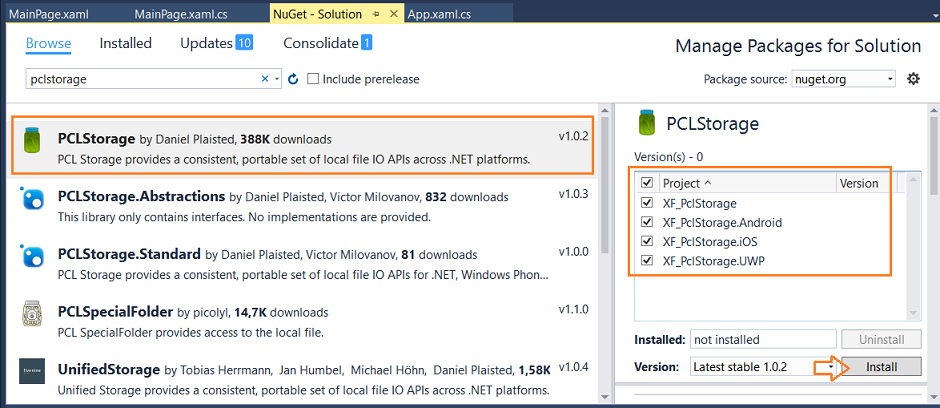This screenshot has width=940, height=408.
Task: Click the UnifiedStorage package icon
Action: coord(31,371)
